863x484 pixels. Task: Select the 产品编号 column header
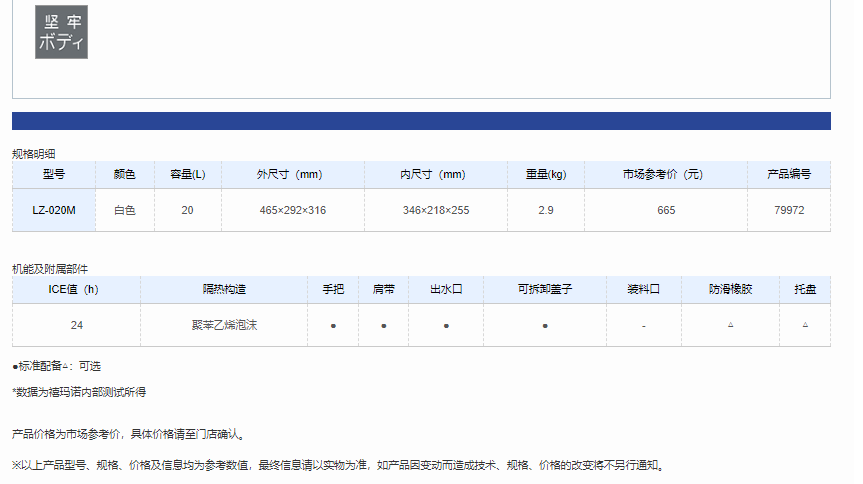click(x=789, y=175)
